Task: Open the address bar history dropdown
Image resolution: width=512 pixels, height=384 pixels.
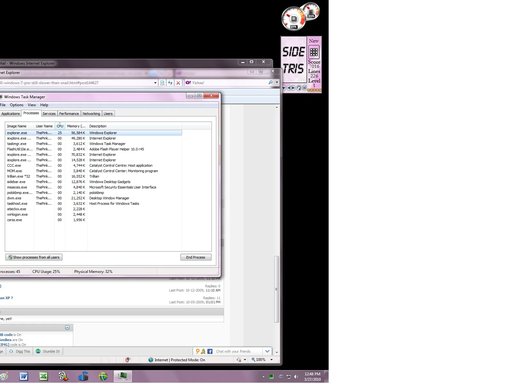Action: 155,83
